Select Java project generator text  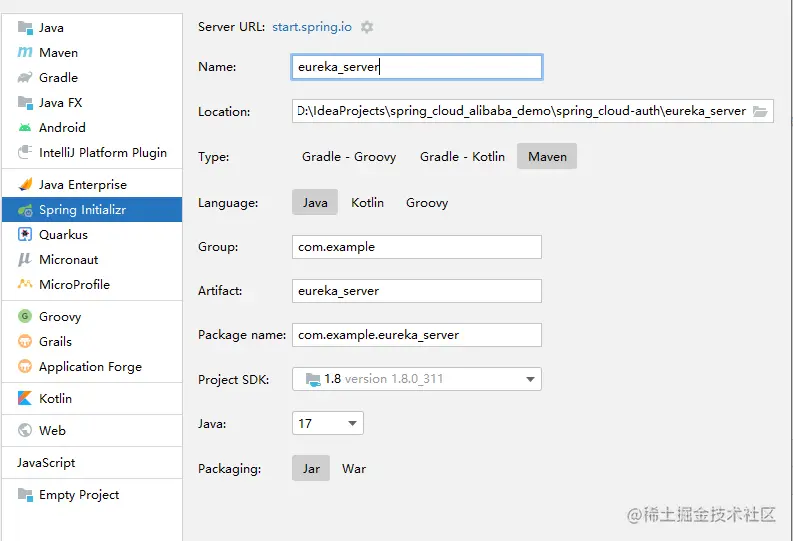point(52,28)
